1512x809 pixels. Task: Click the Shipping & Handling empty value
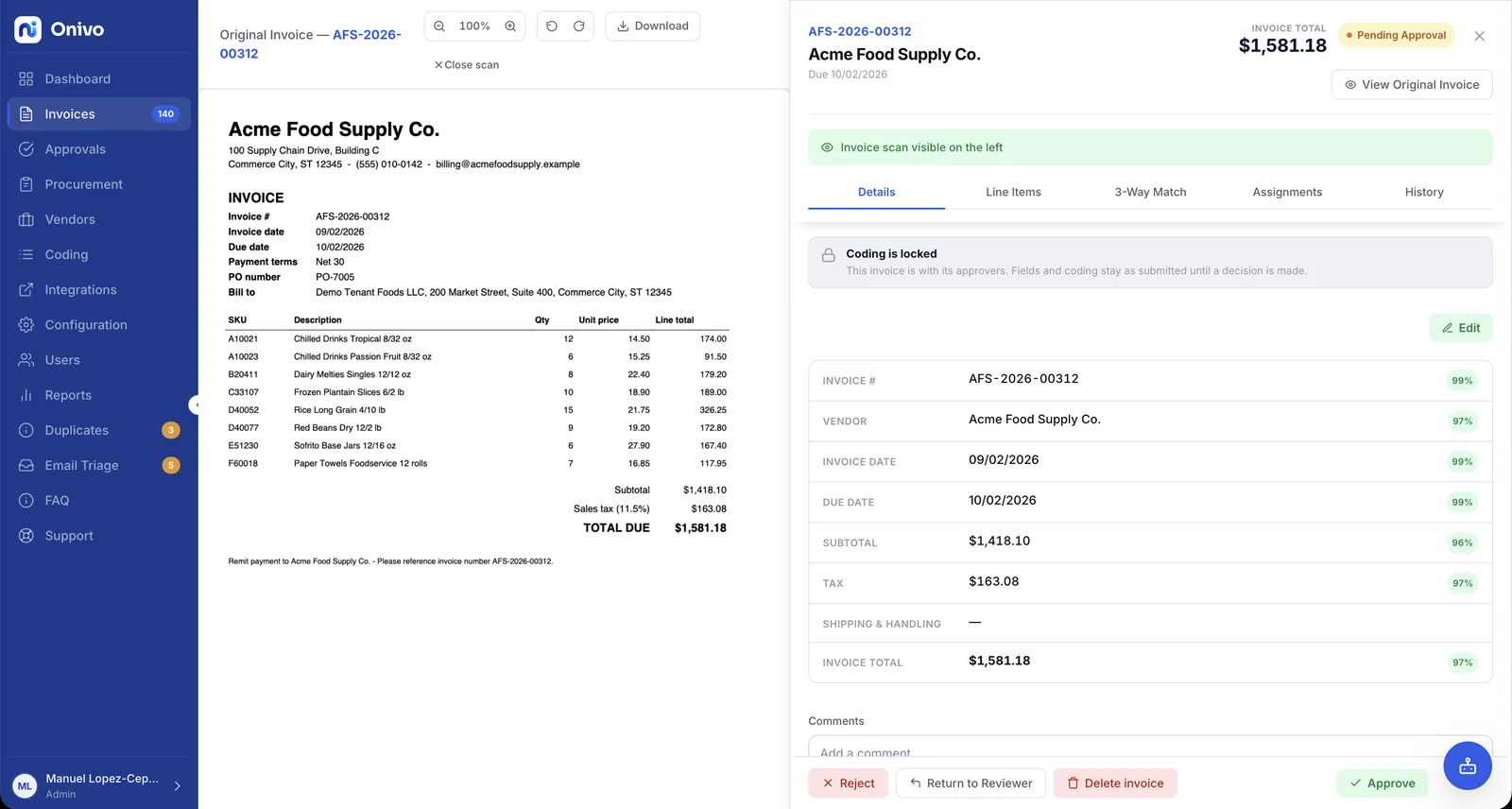(x=975, y=623)
